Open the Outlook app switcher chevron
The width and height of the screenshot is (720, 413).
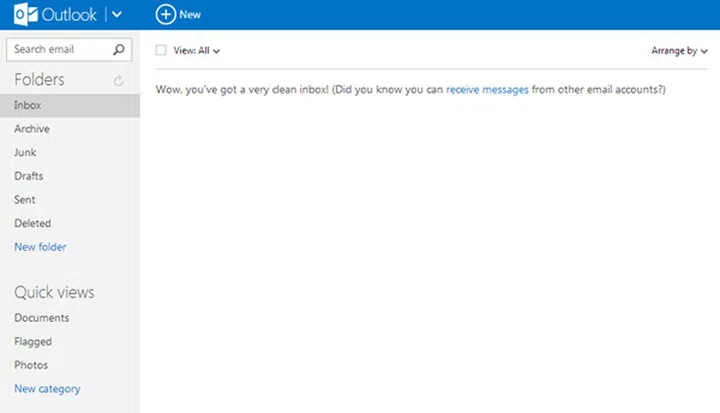(117, 15)
